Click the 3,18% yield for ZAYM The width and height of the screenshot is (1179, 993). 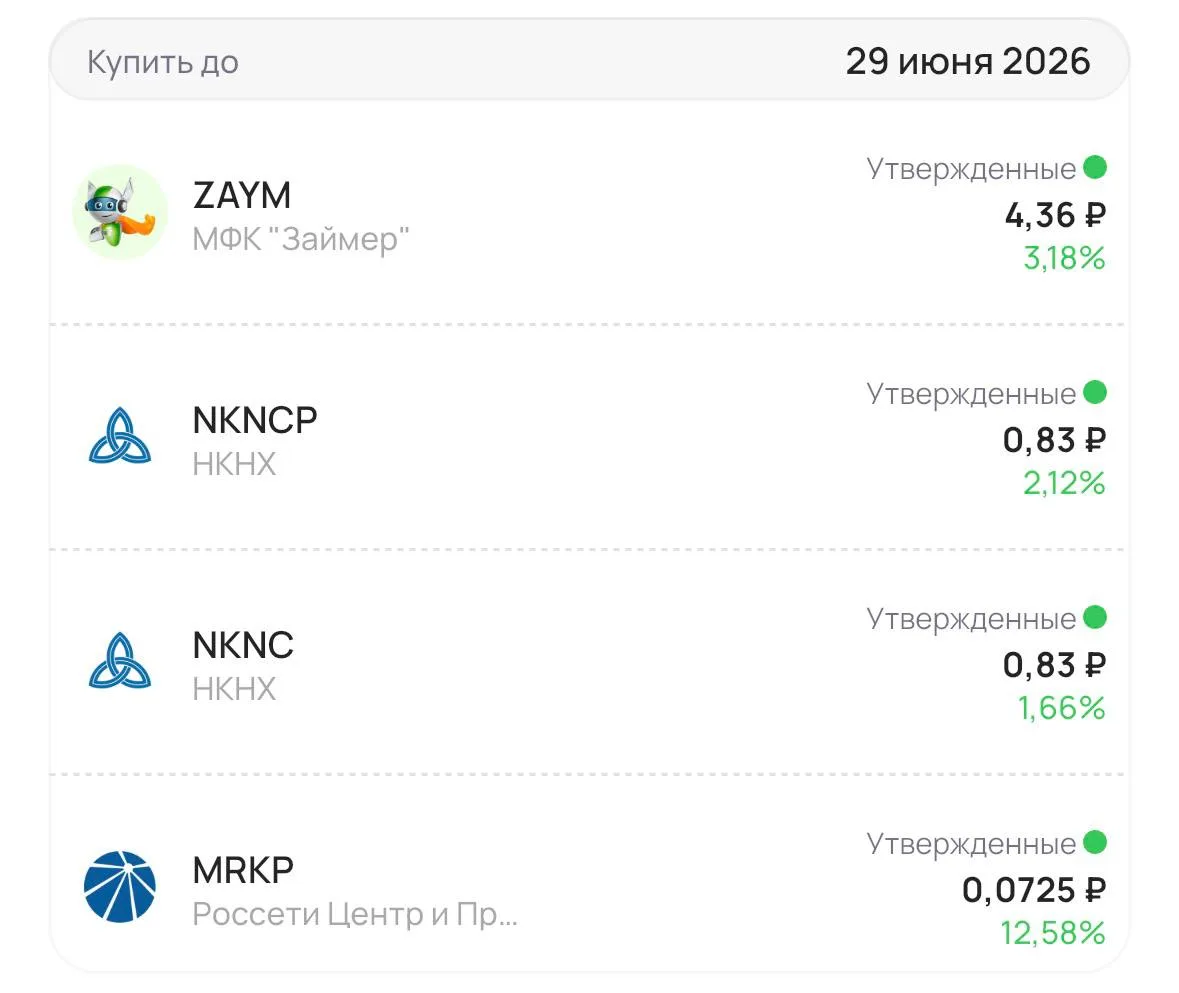(x=1064, y=258)
